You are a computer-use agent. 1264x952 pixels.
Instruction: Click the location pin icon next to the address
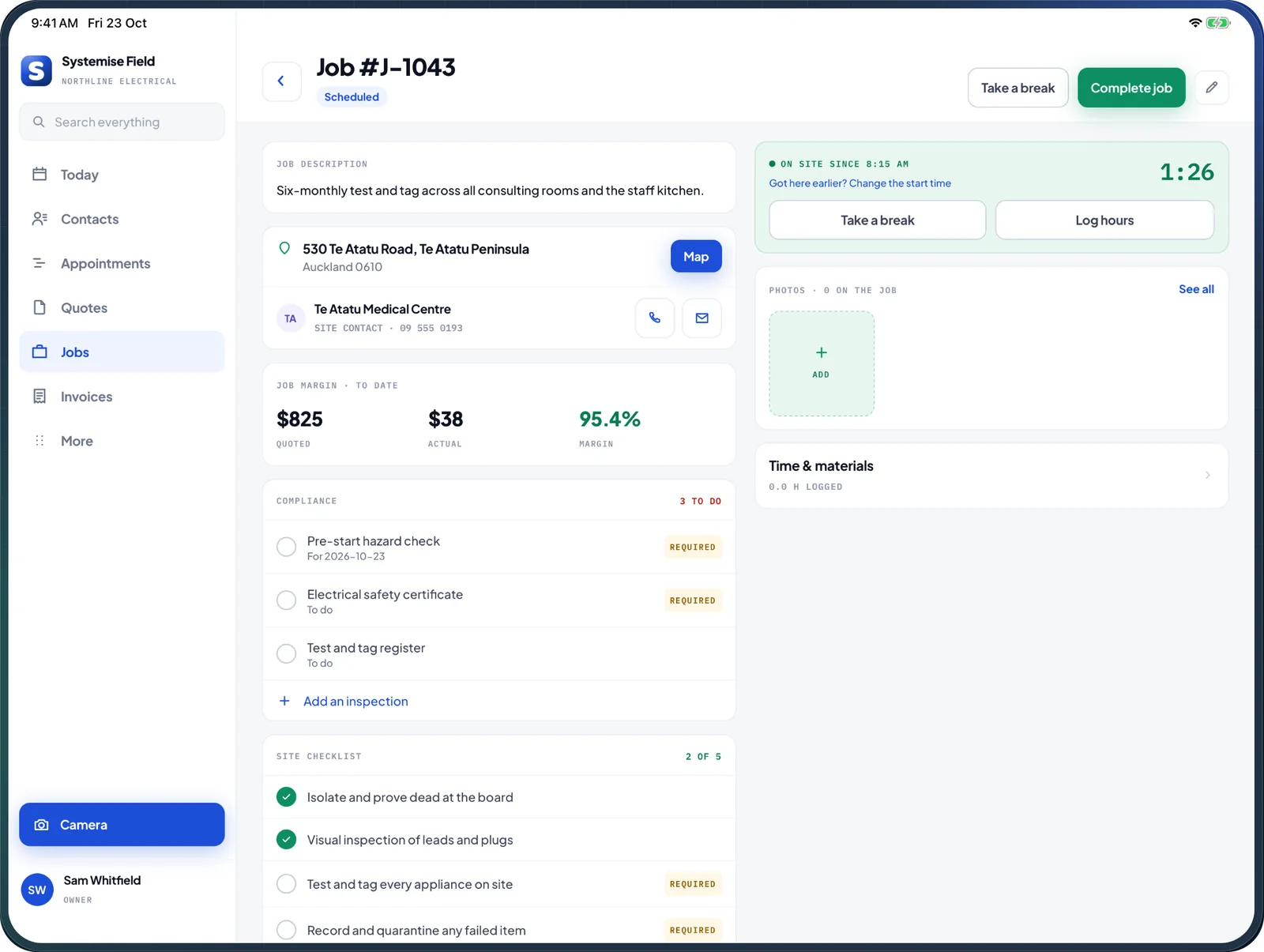click(285, 249)
